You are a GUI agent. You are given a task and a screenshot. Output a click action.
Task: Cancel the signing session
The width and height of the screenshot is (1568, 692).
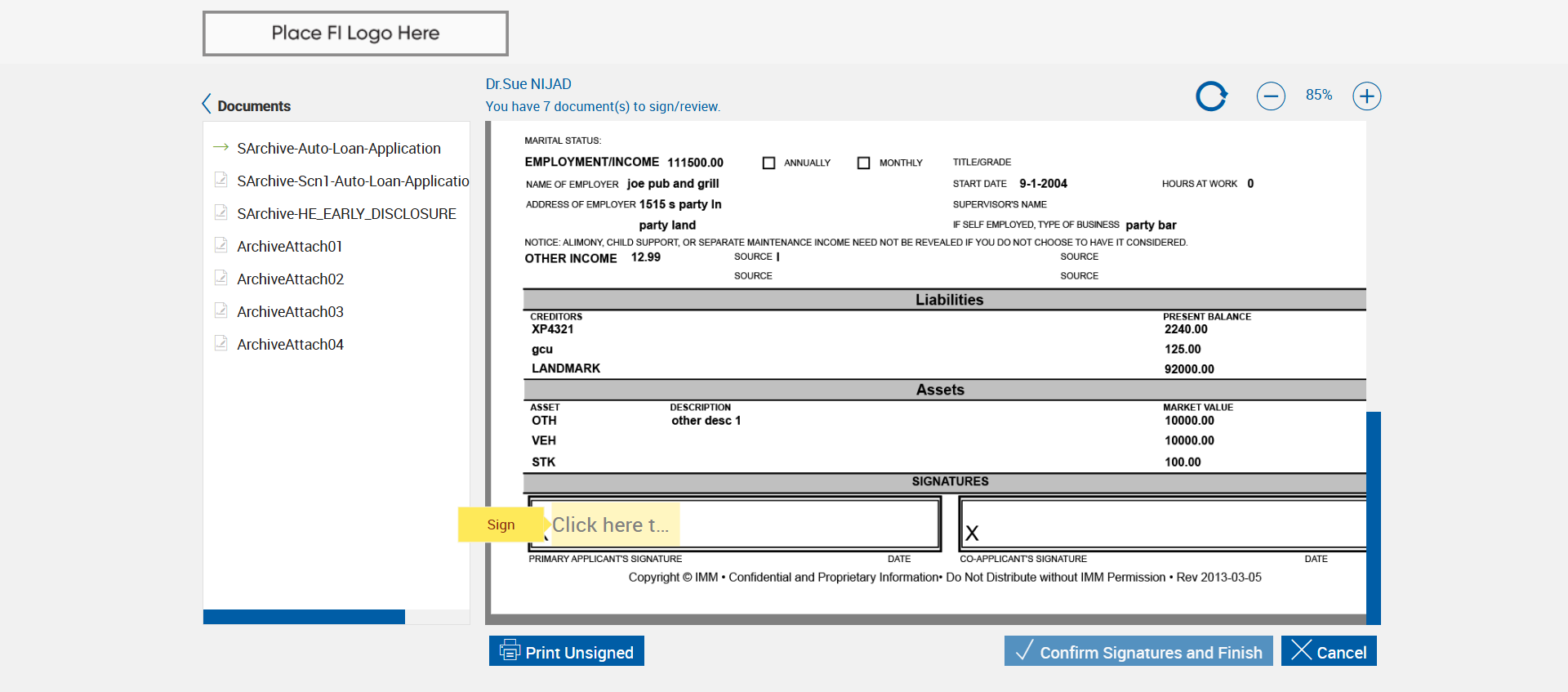[1329, 651]
